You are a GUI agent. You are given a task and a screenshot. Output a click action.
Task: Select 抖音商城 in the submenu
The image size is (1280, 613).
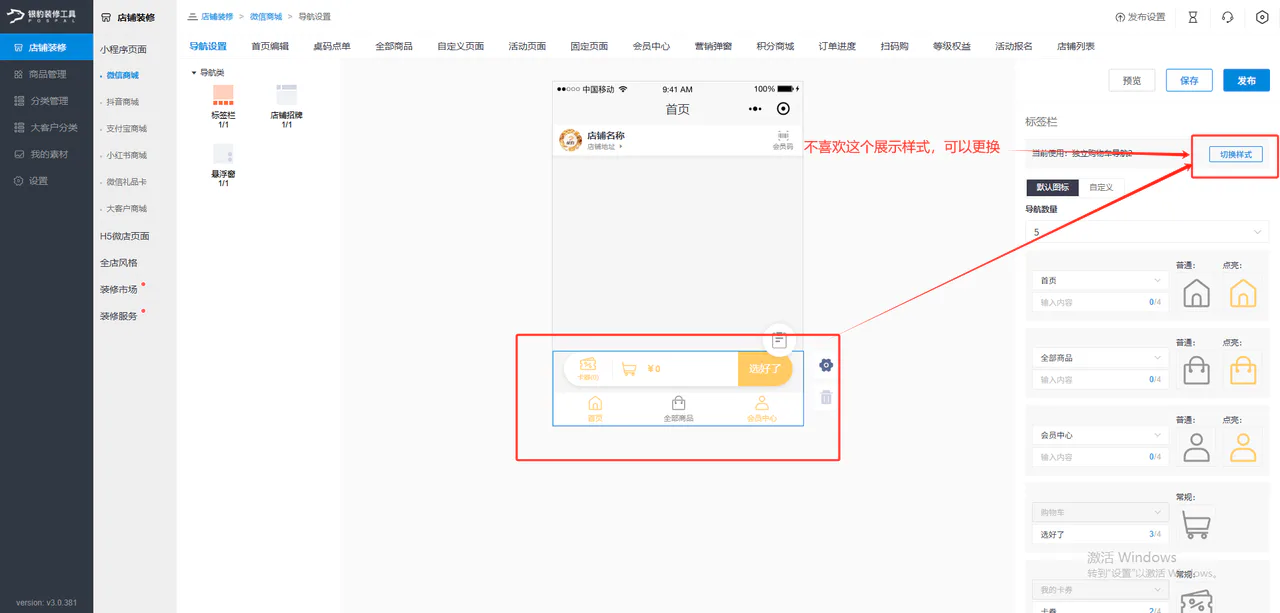tap(123, 102)
